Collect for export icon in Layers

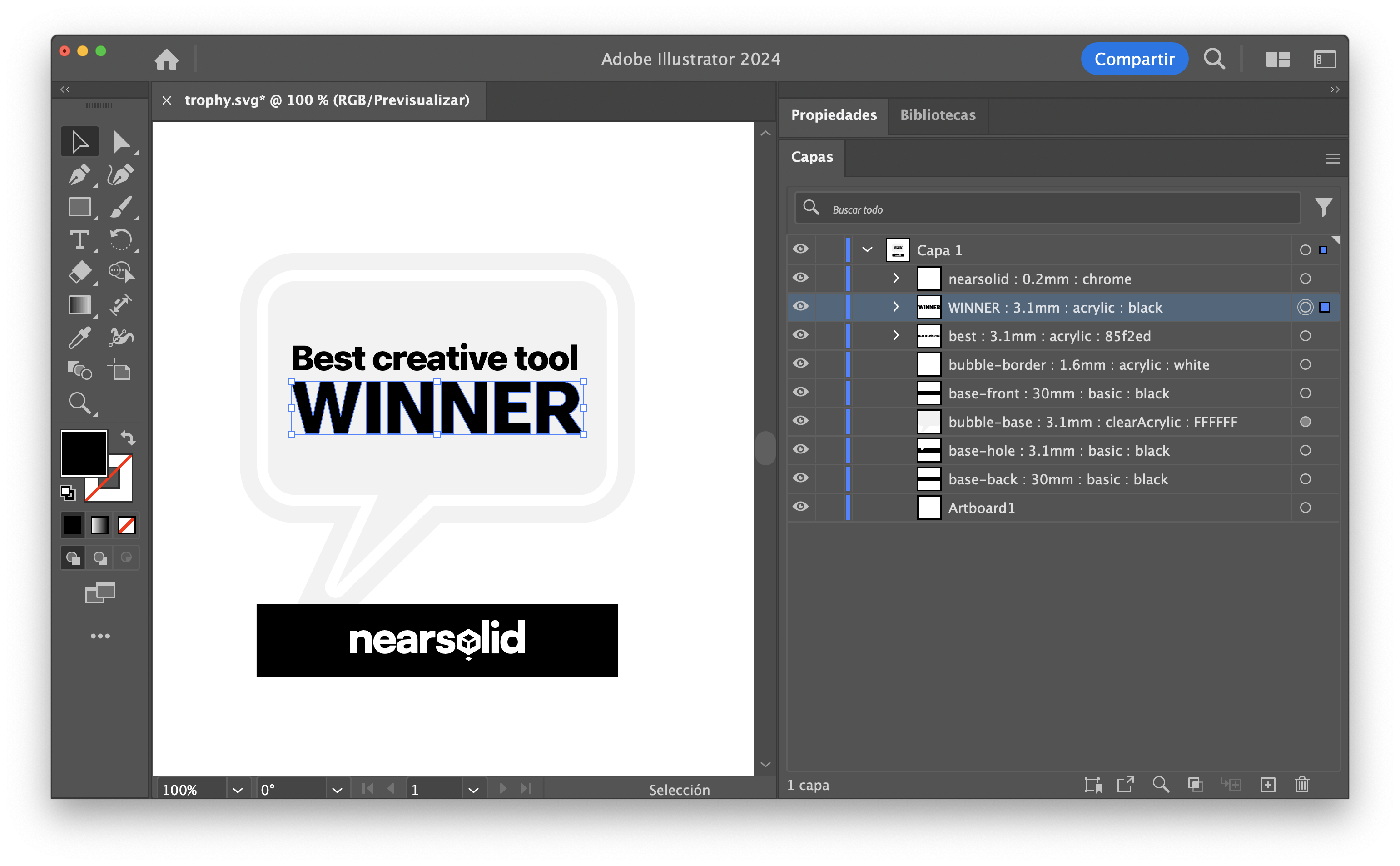[1125, 784]
